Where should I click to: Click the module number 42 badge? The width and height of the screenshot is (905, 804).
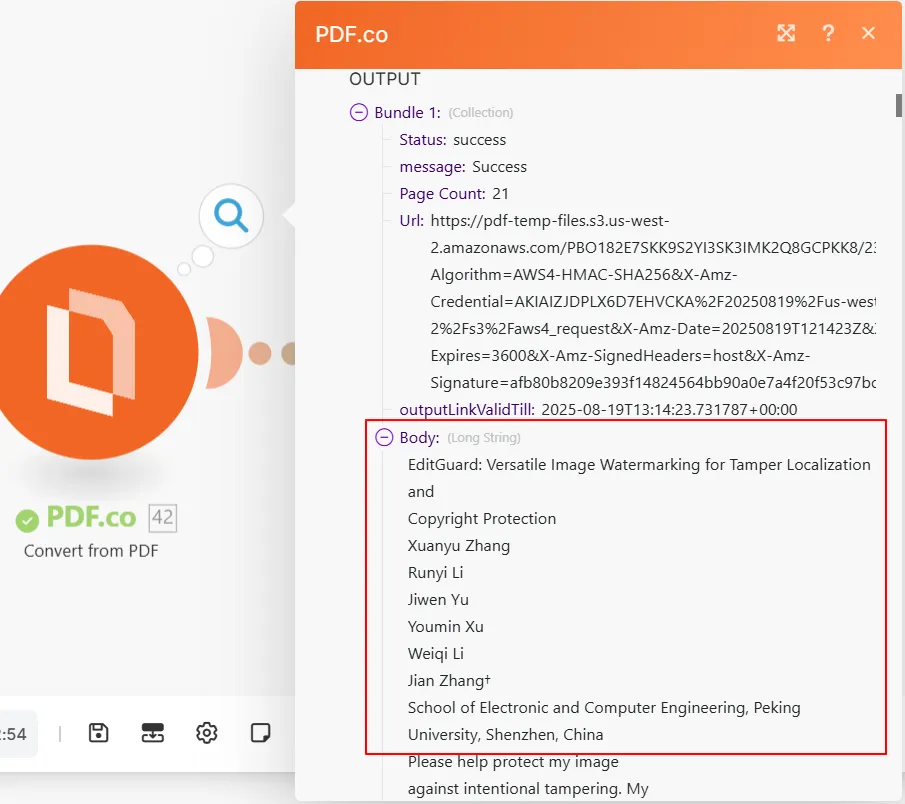click(163, 518)
